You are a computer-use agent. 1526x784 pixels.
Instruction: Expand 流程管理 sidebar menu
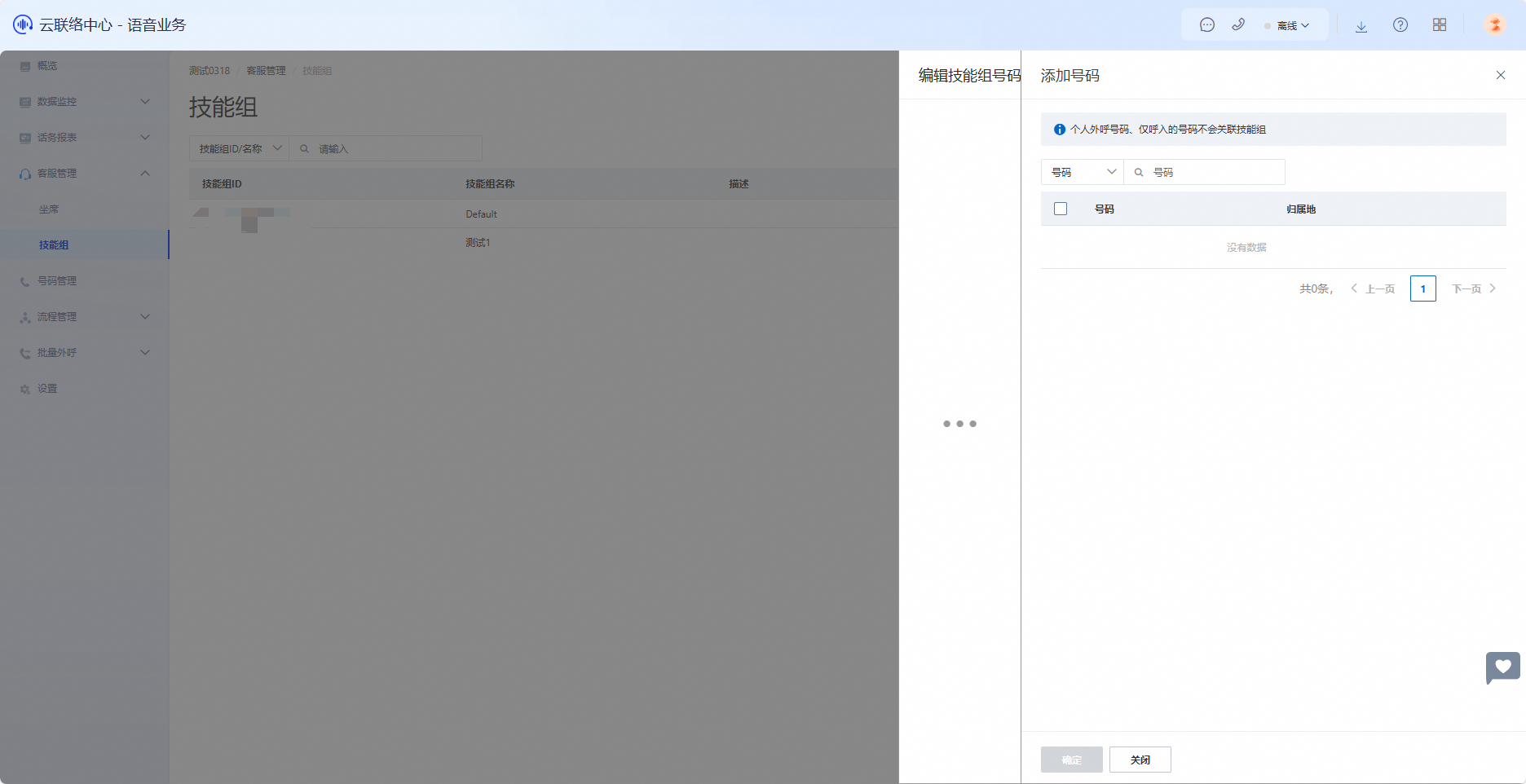click(x=85, y=317)
